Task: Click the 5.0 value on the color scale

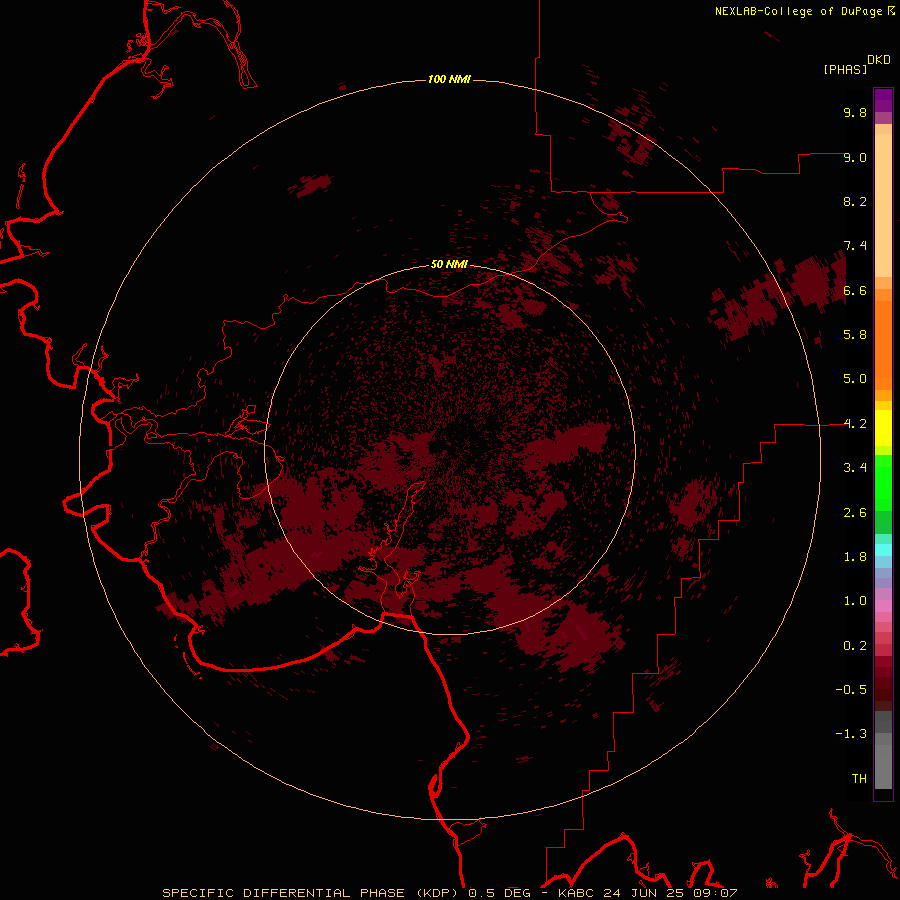Action: (855, 379)
